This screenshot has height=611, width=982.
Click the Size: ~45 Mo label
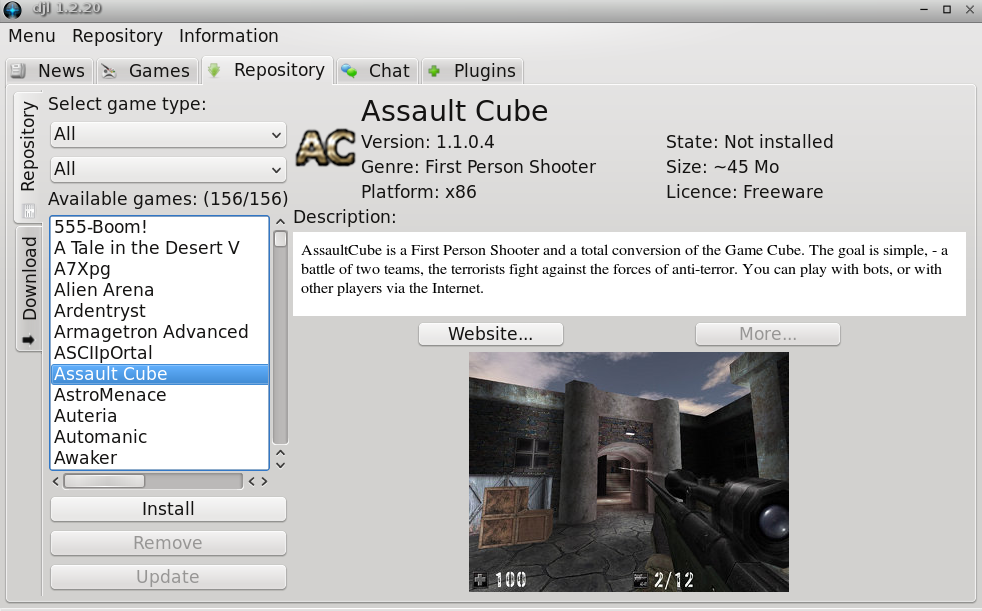723,167
